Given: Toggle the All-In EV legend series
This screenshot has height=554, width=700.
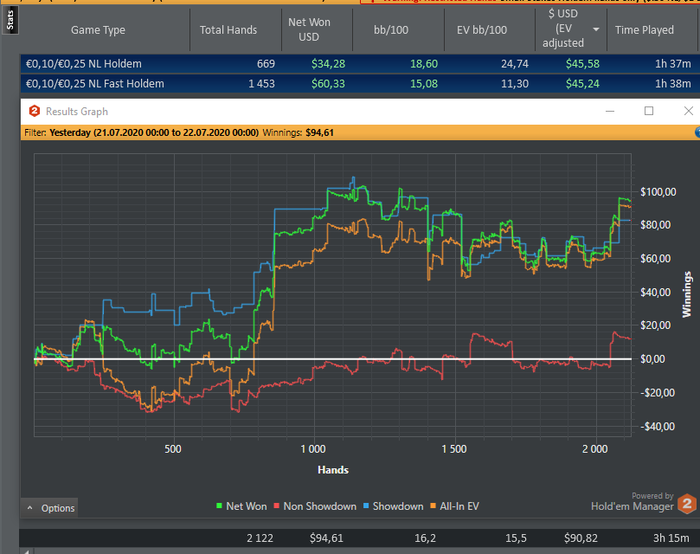Looking at the screenshot, I should point(454,506).
